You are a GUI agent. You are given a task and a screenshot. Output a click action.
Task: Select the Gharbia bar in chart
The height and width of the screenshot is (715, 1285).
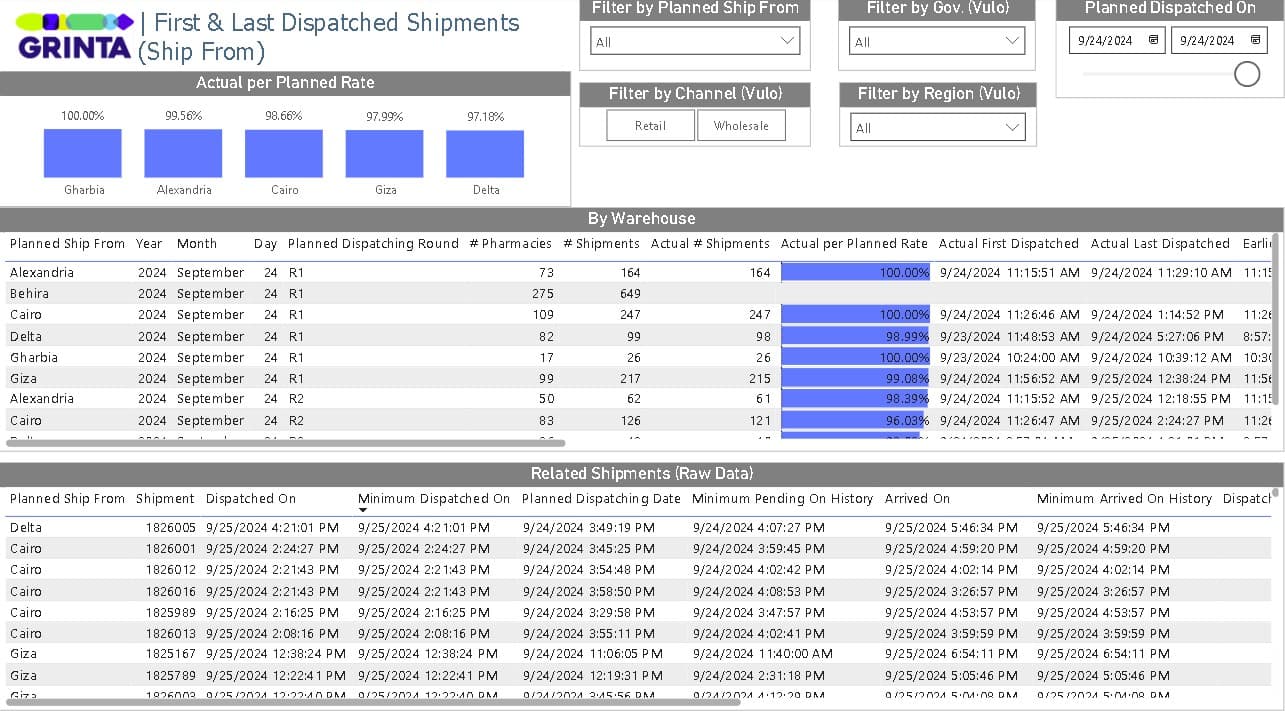[x=83, y=153]
